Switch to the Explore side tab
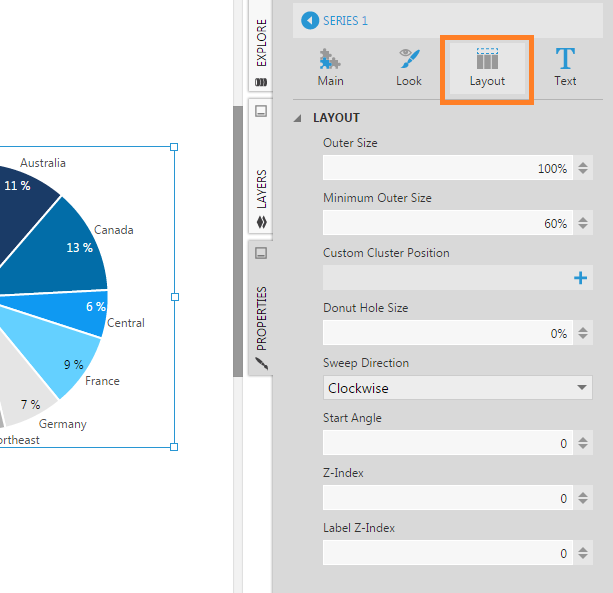613x593 pixels. pyautogui.click(x=260, y=50)
